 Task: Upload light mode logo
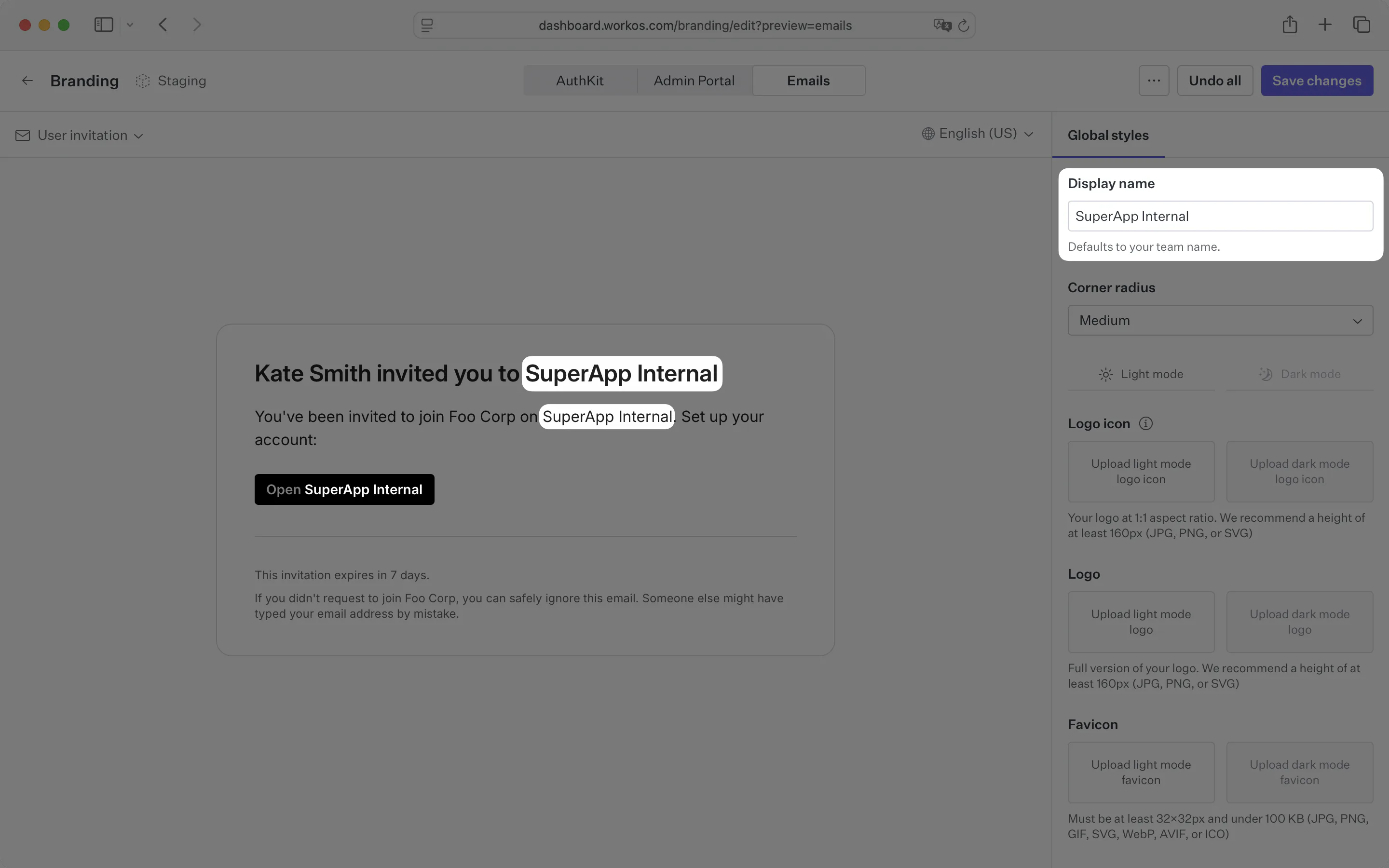[1141, 622]
